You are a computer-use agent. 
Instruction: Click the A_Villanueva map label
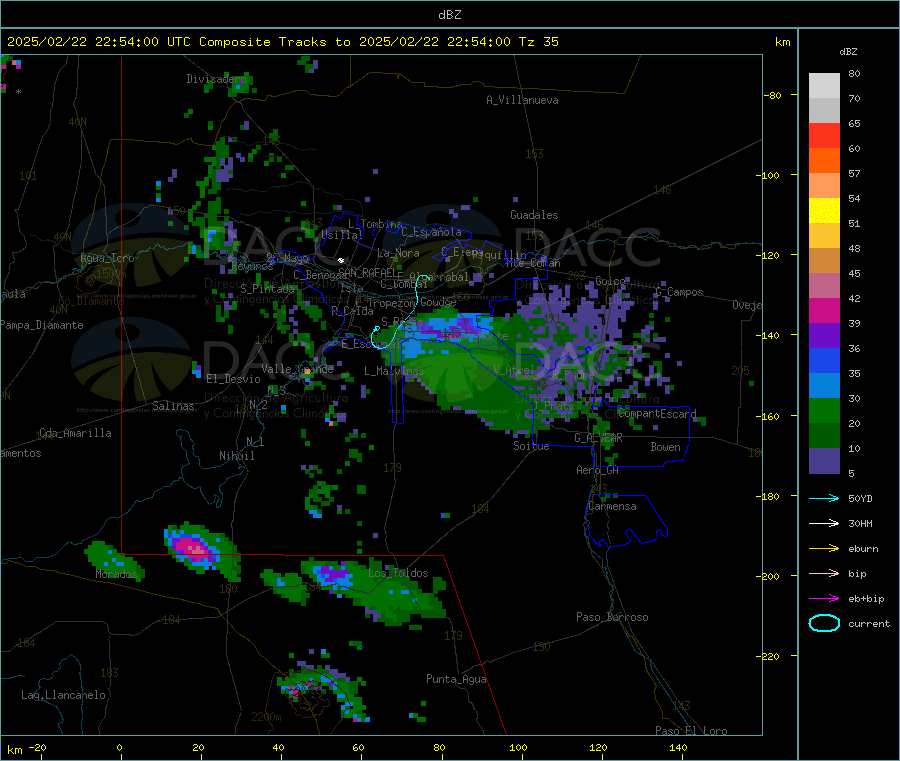click(522, 100)
